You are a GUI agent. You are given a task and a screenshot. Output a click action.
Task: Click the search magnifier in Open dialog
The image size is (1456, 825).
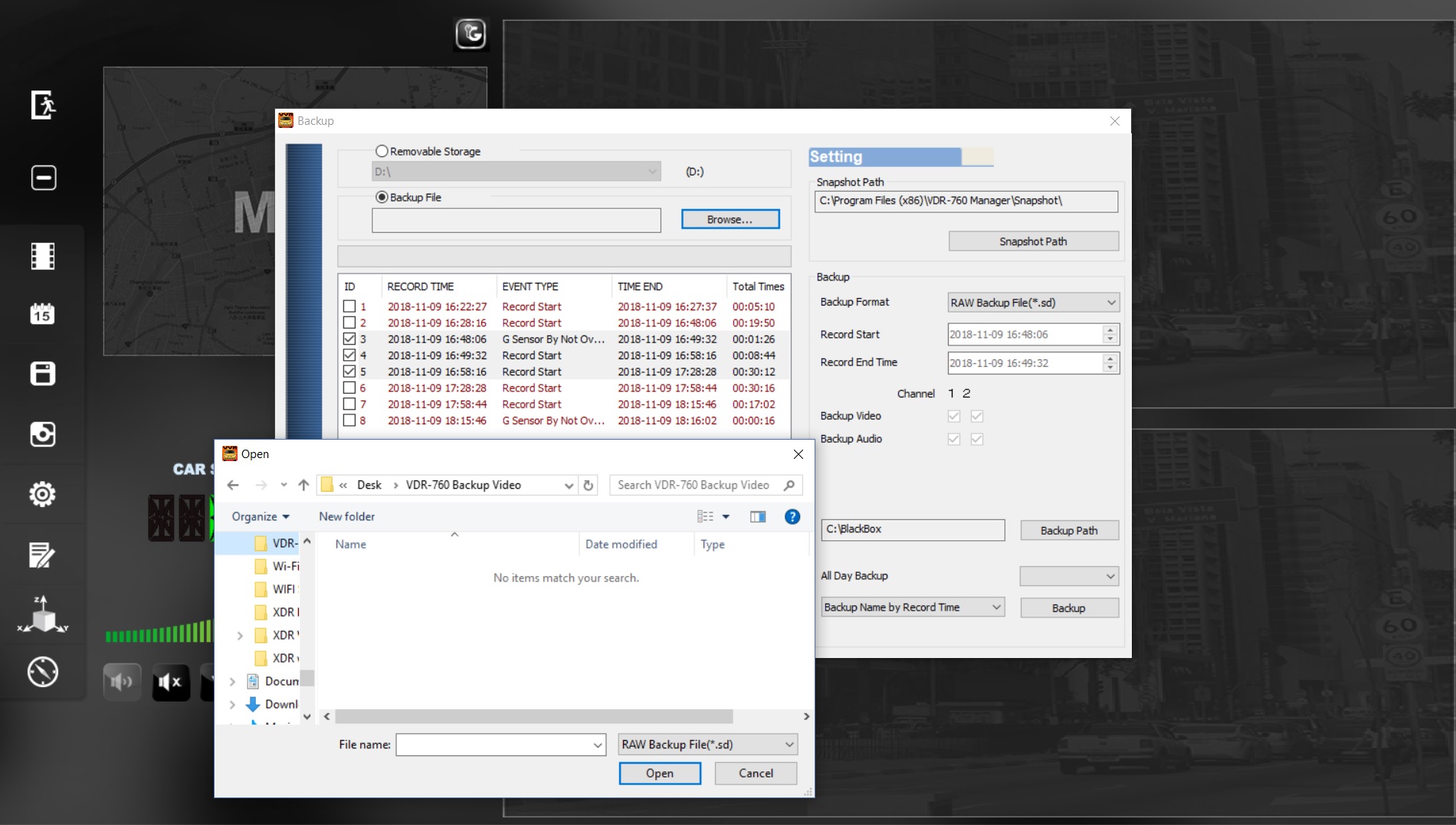[789, 485]
